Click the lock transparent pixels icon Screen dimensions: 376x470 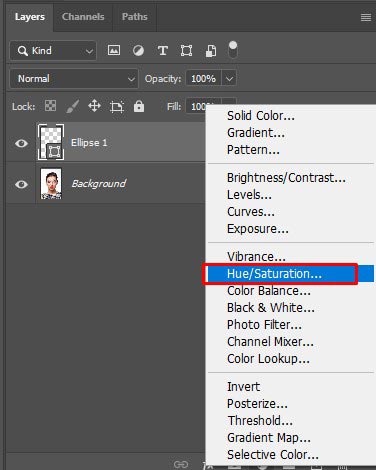point(50,106)
